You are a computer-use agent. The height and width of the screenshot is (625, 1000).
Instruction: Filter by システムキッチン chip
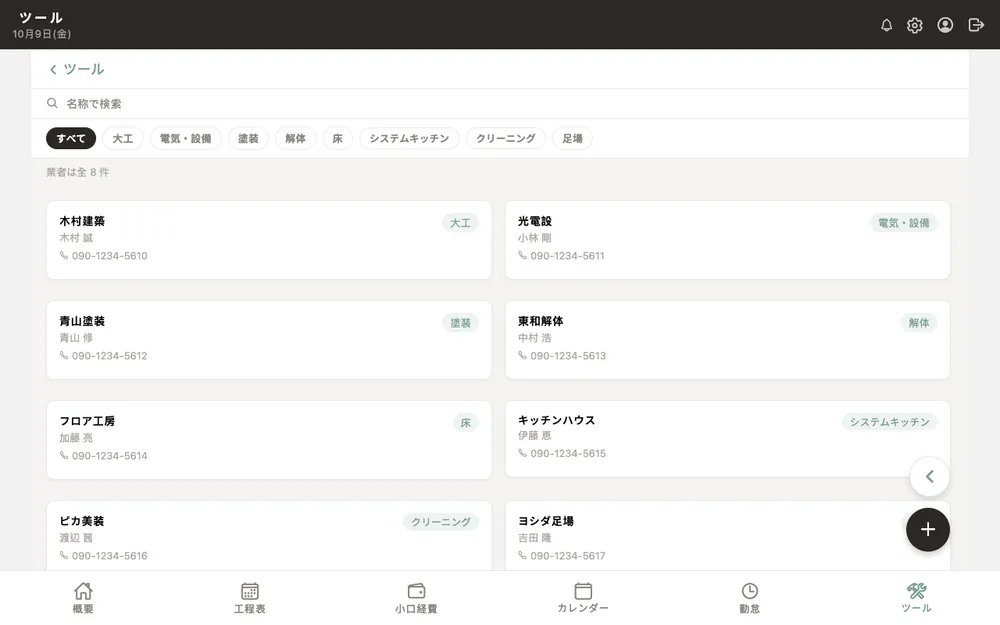[x=409, y=138]
